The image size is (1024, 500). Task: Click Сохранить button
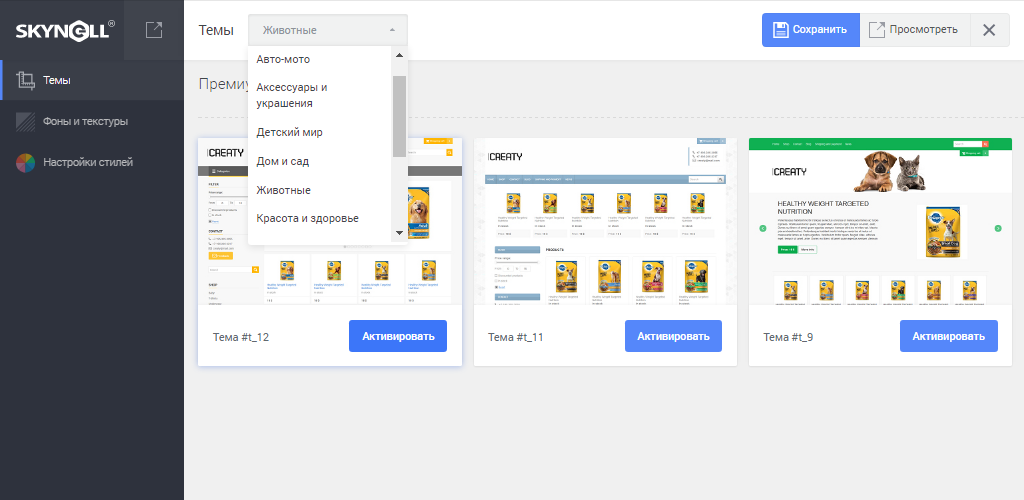coord(810,30)
